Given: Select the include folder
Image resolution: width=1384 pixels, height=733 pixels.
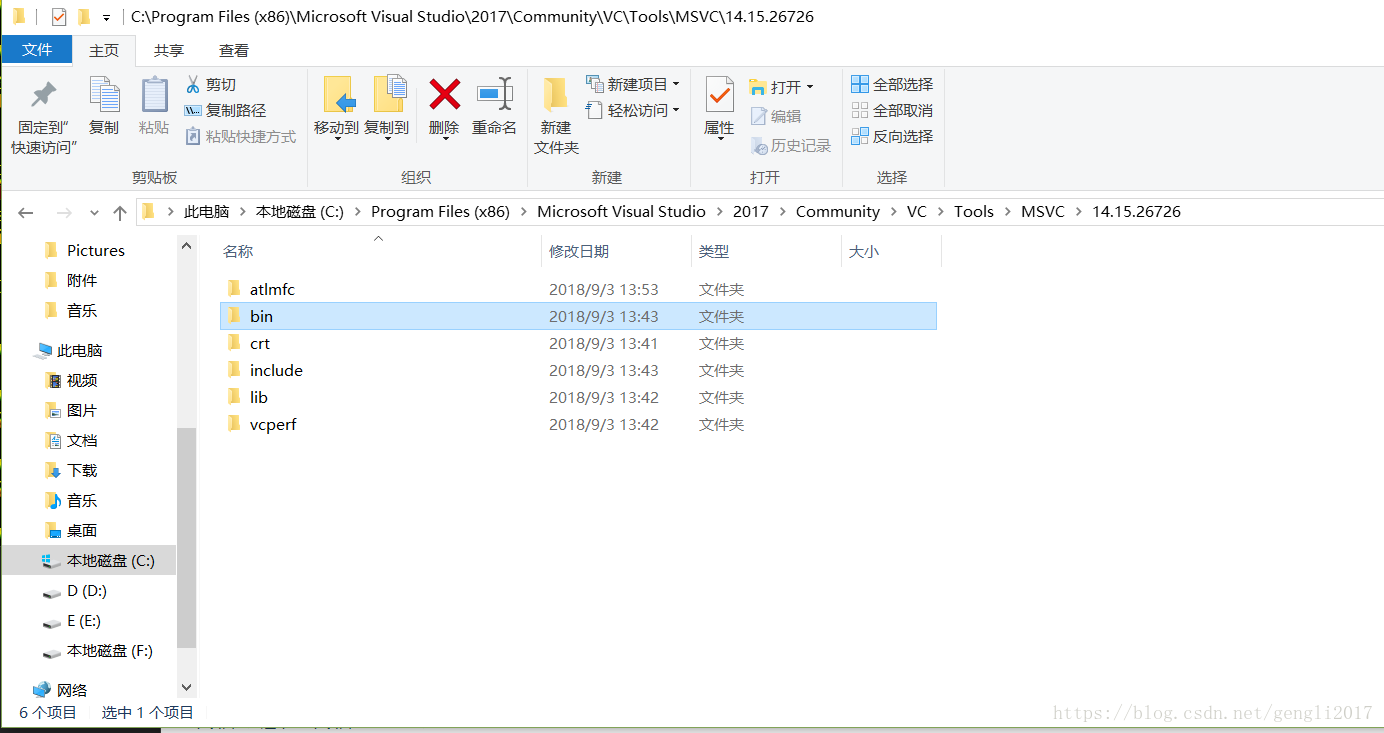Looking at the screenshot, I should click(x=578, y=370).
